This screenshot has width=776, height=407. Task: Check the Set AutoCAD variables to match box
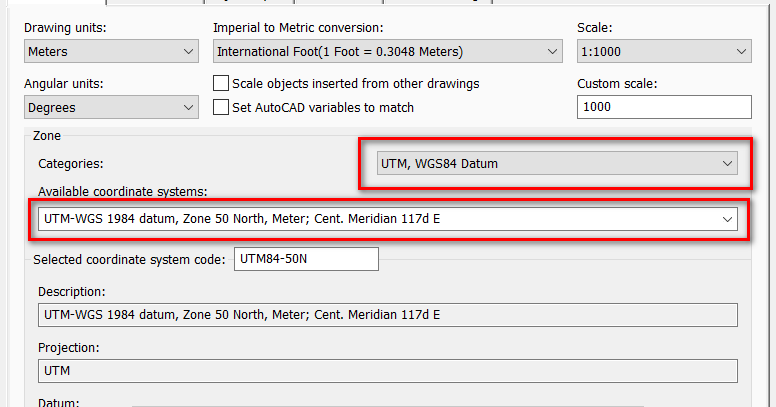point(222,107)
